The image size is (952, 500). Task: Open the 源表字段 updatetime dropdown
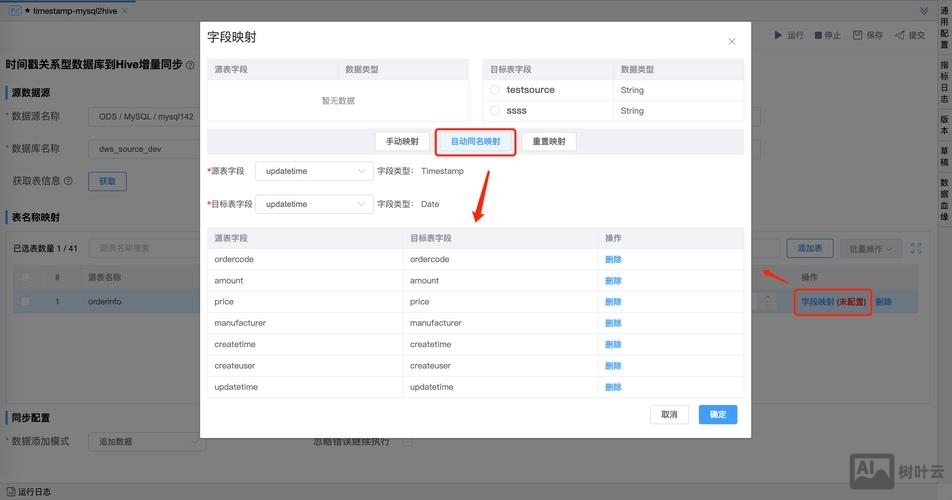point(314,171)
